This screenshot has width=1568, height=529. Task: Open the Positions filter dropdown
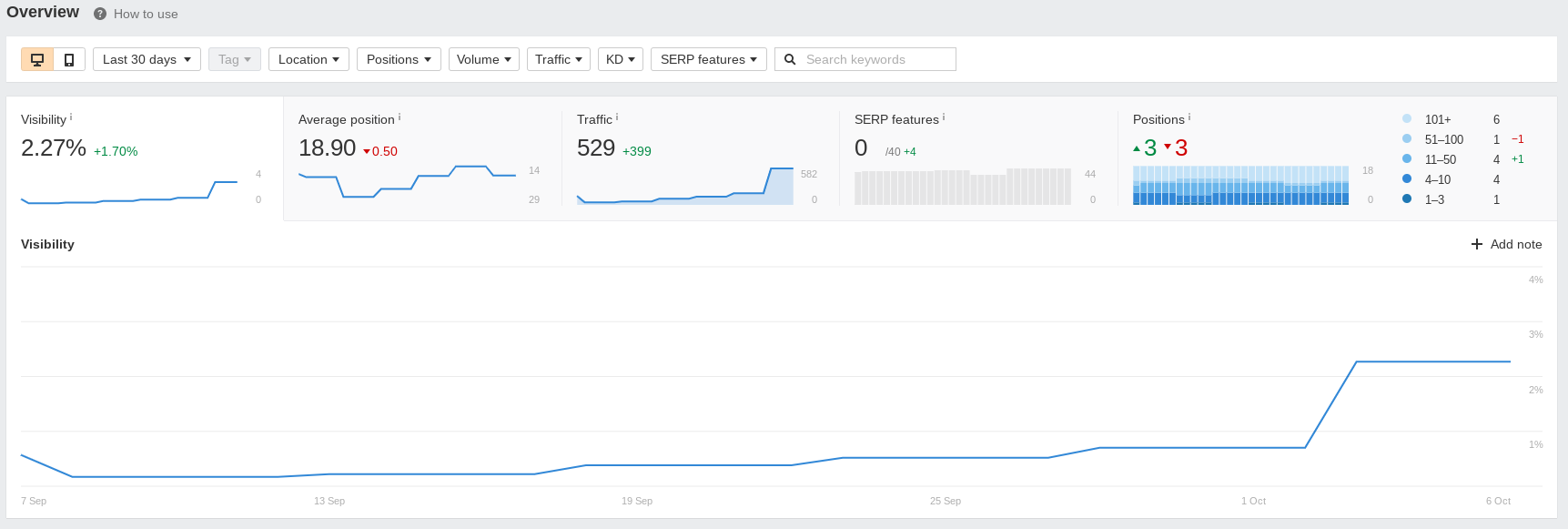pos(399,59)
